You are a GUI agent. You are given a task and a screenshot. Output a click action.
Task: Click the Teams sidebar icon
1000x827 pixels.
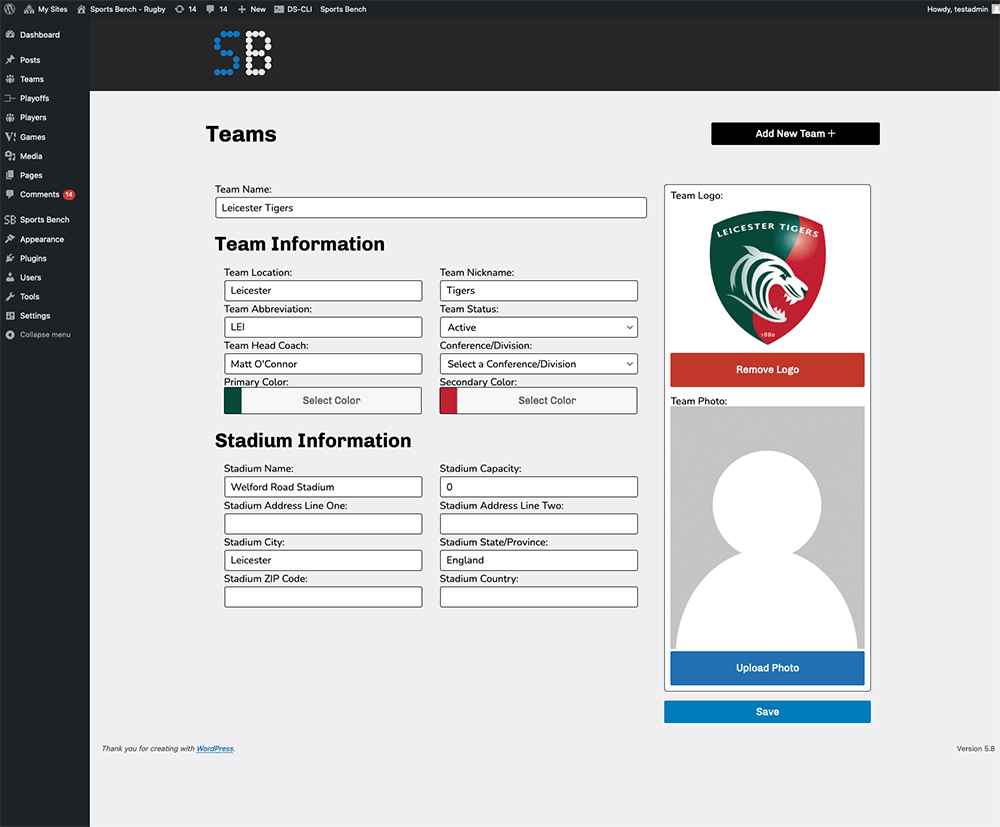click(x=10, y=79)
